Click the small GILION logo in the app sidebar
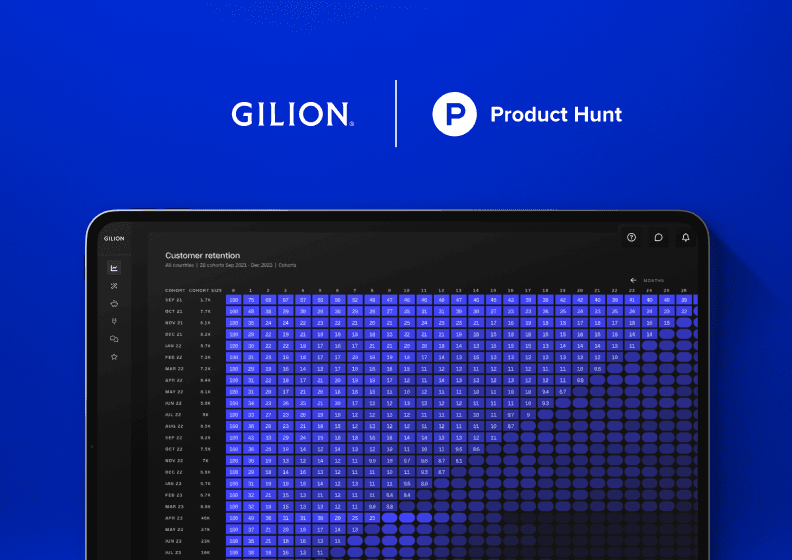Image resolution: width=792 pixels, height=560 pixels. pyautogui.click(x=114, y=238)
